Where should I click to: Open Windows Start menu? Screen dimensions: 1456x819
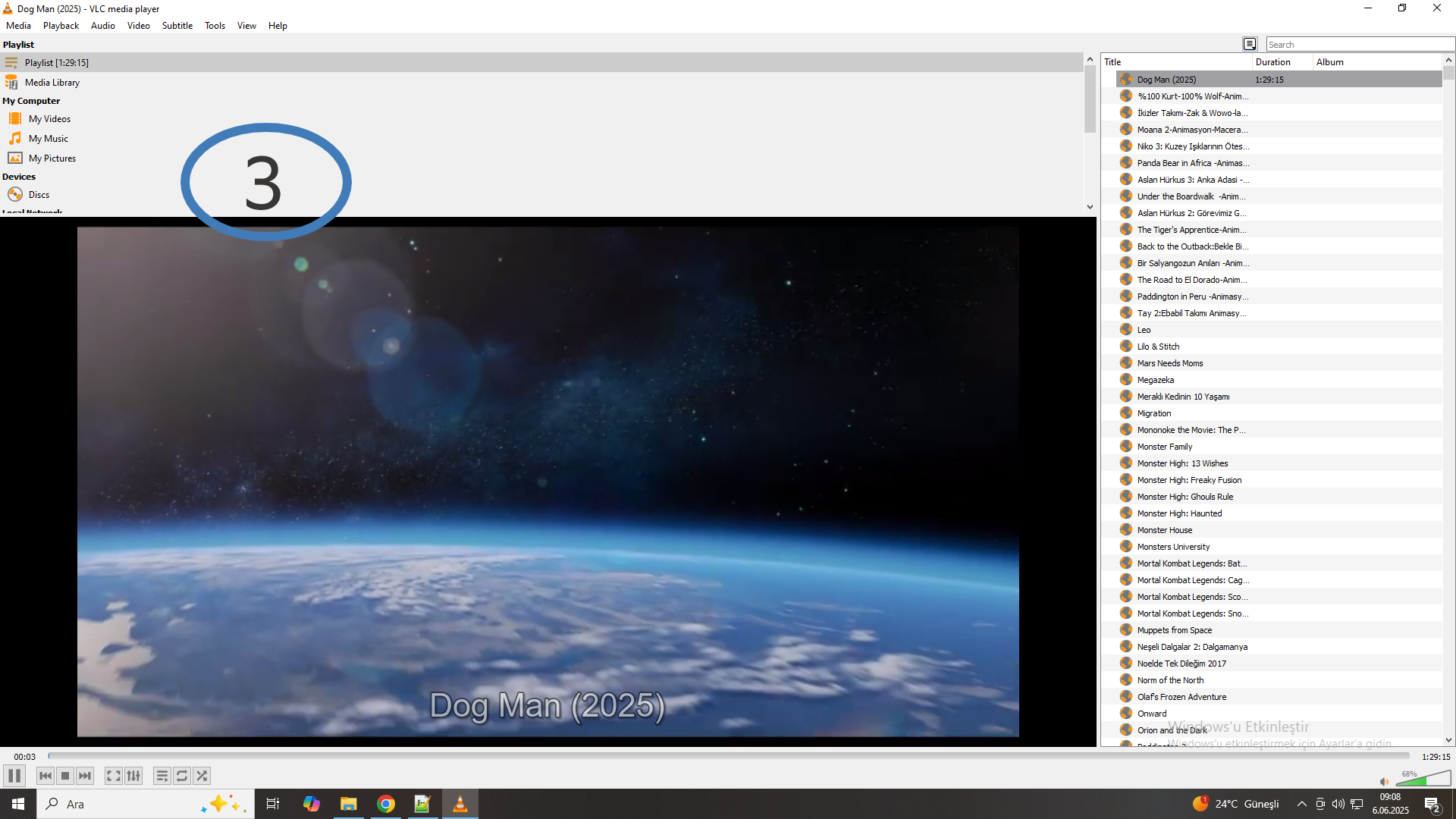18,804
